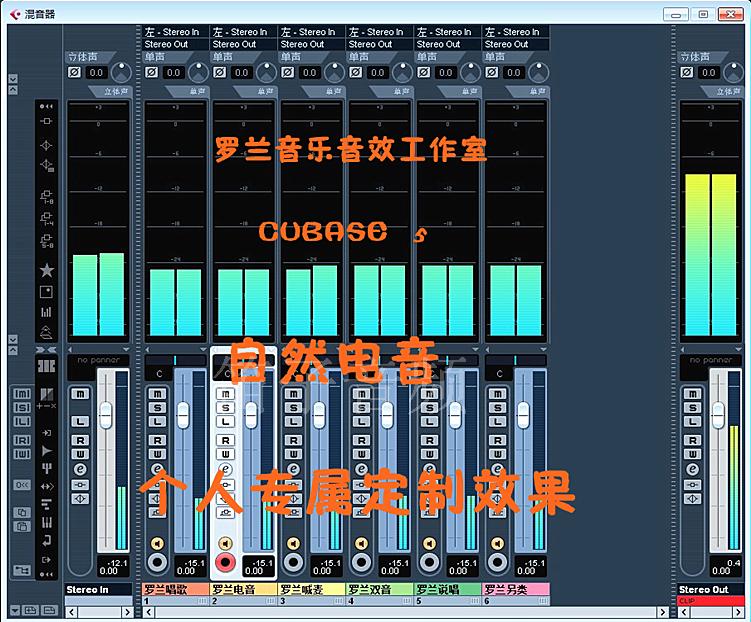
Task: Show meters view icon with bars
Action: (x=46, y=312)
